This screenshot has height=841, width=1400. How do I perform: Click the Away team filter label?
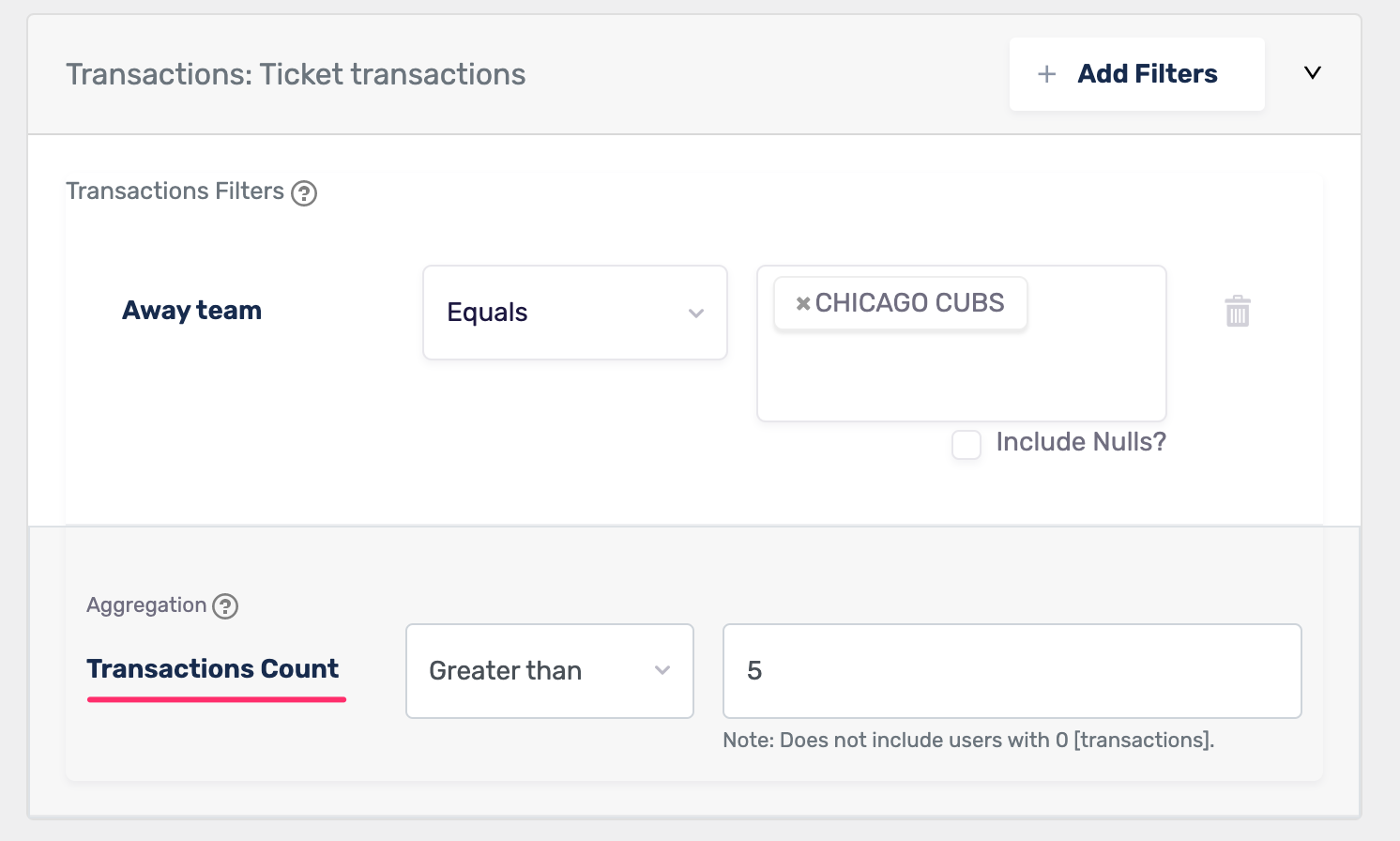(192, 311)
